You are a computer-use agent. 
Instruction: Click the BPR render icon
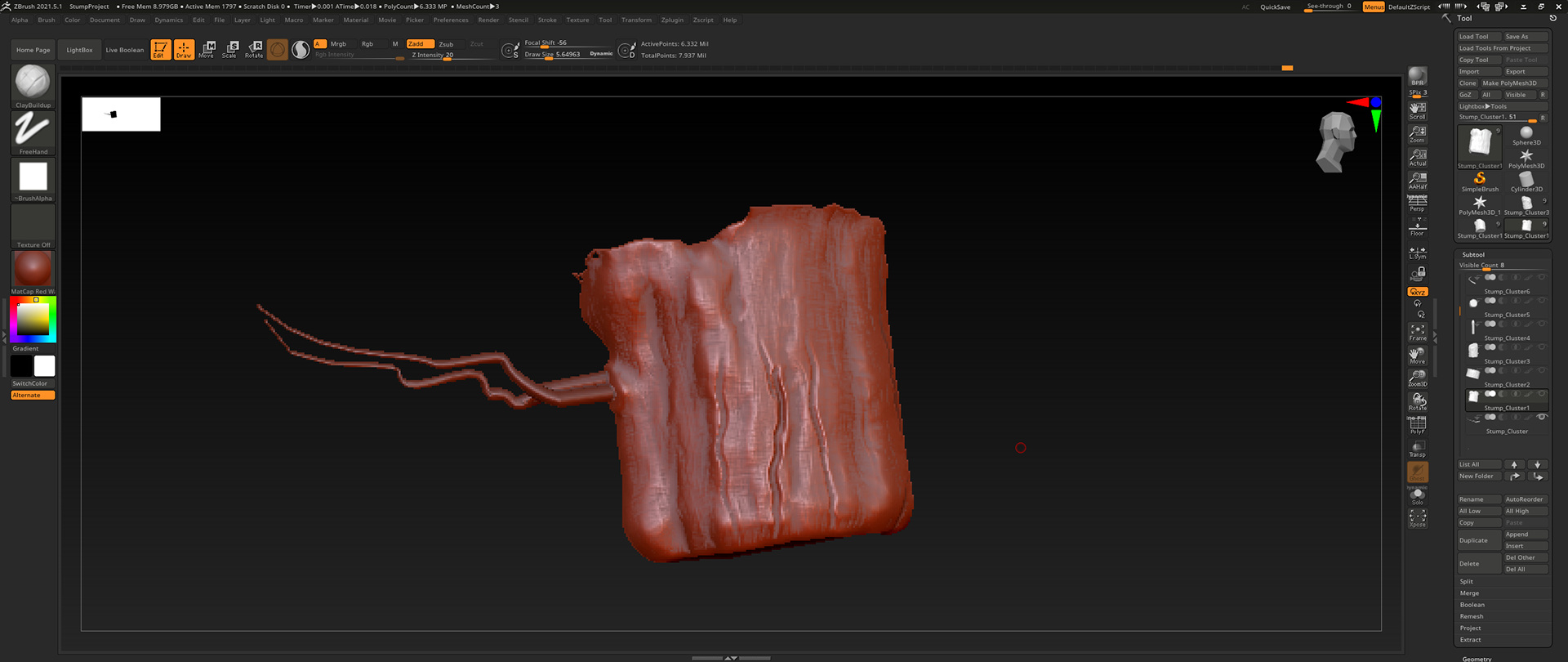coord(1417,77)
